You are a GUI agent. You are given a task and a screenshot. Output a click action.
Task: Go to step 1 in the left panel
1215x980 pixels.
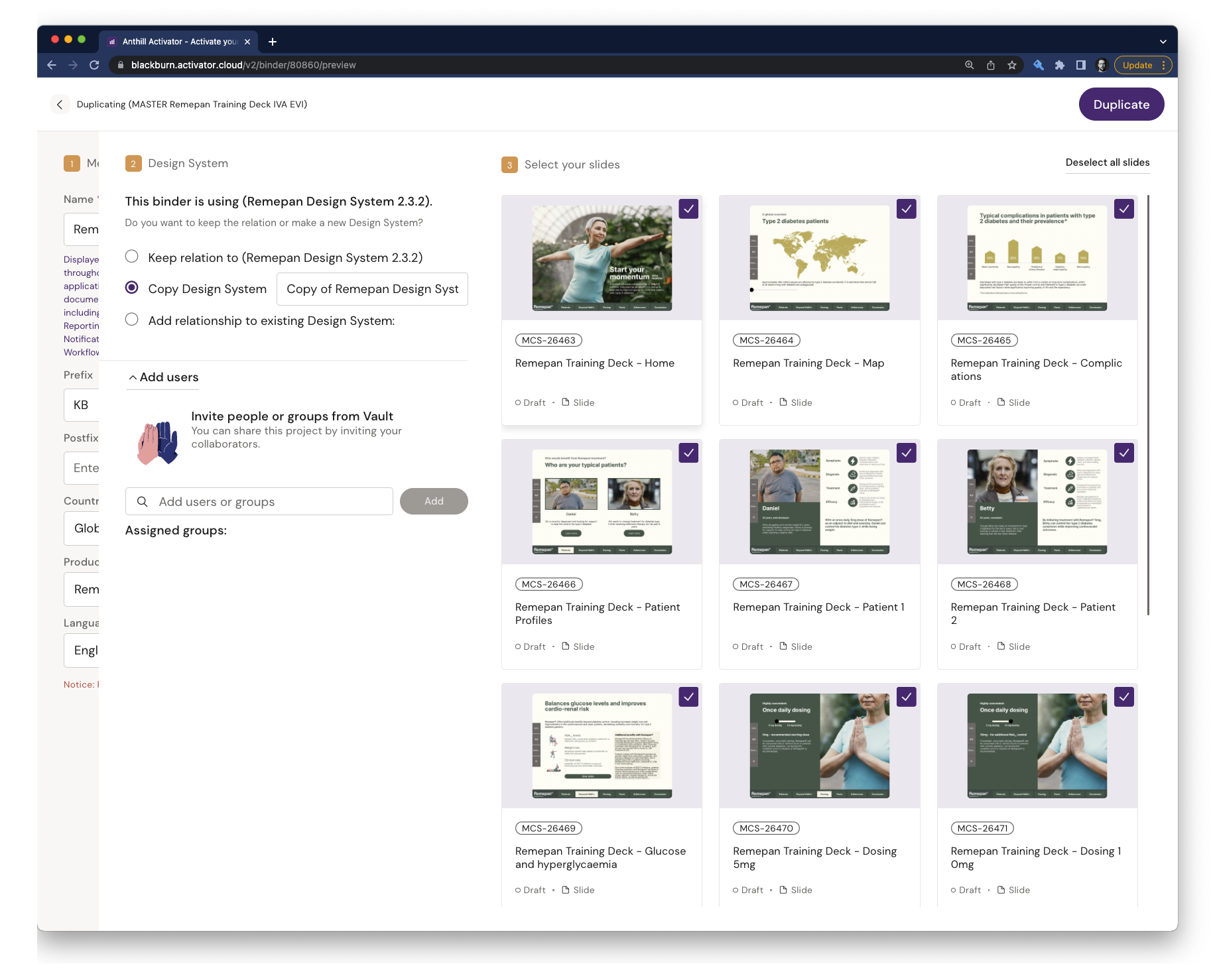(72, 164)
